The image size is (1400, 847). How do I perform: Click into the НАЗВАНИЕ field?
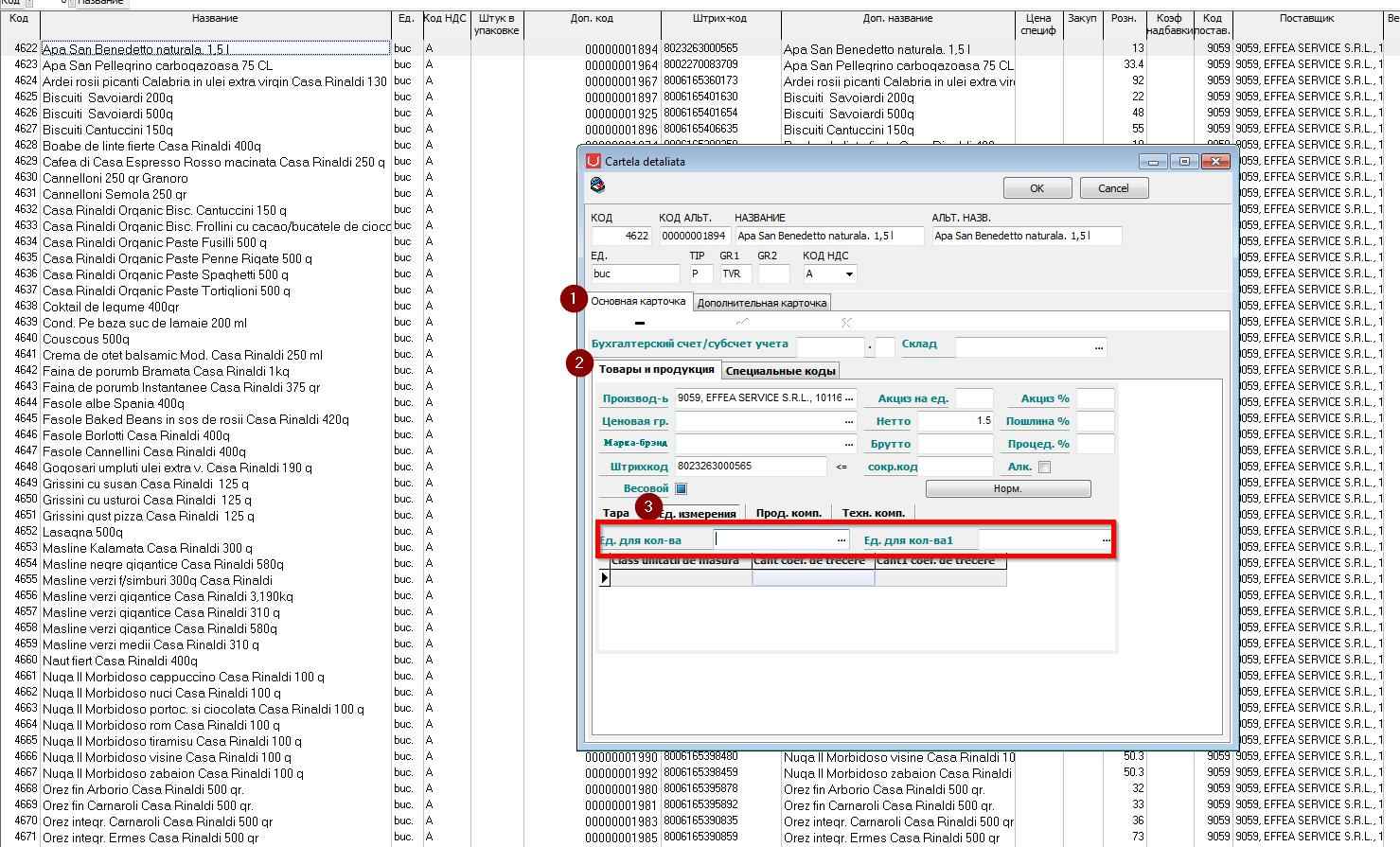click(x=829, y=236)
